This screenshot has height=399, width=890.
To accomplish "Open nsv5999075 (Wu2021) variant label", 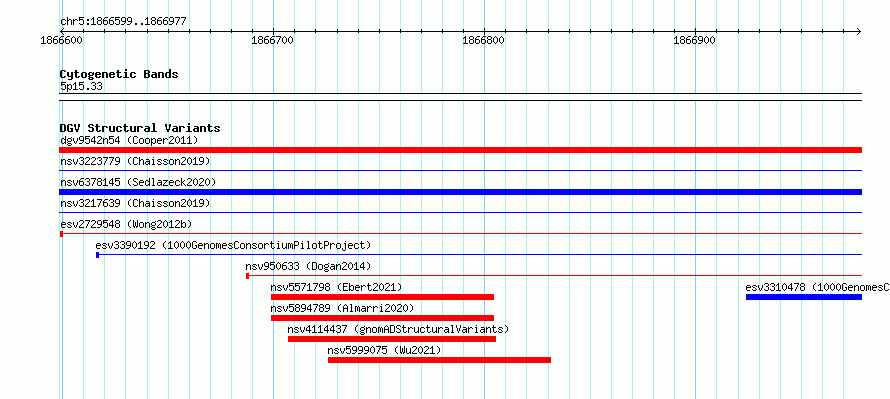I will click(x=384, y=350).
